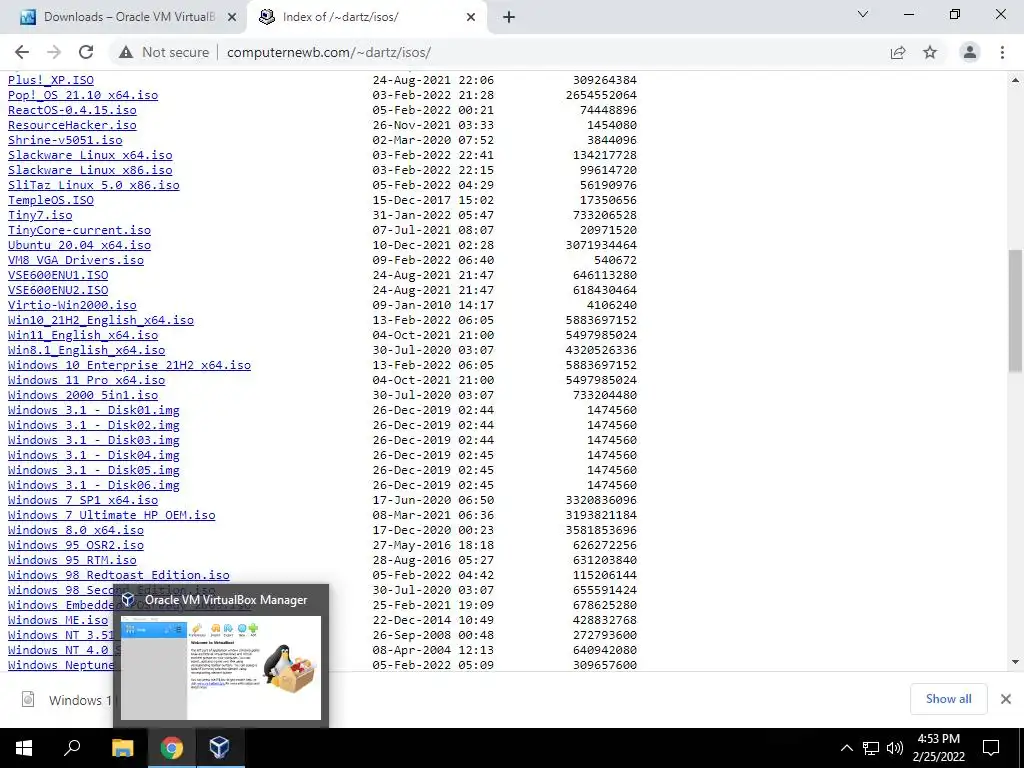Click the ResourceHacker.iso link

[72, 125]
